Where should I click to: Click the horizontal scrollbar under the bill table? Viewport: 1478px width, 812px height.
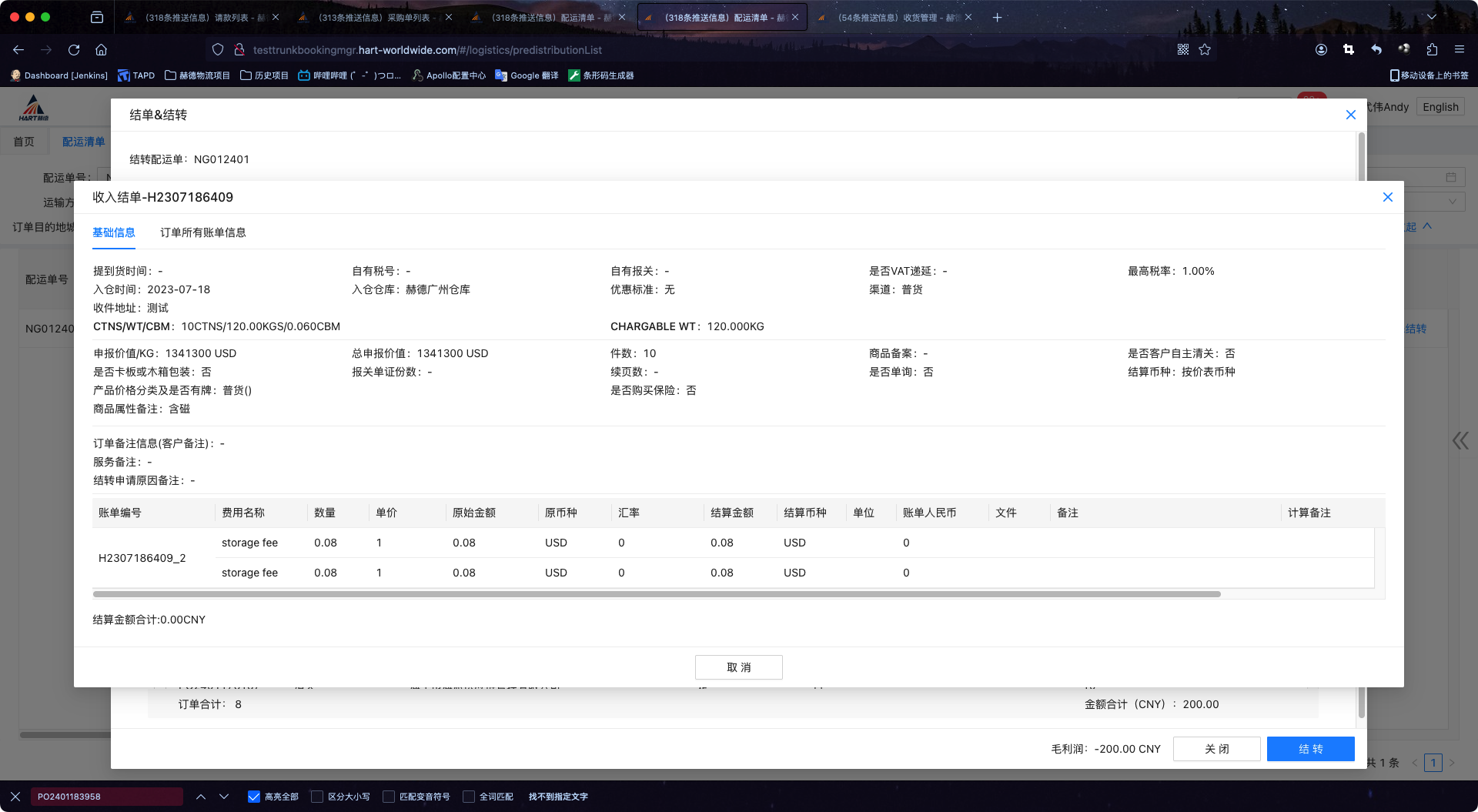pyautogui.click(x=656, y=594)
